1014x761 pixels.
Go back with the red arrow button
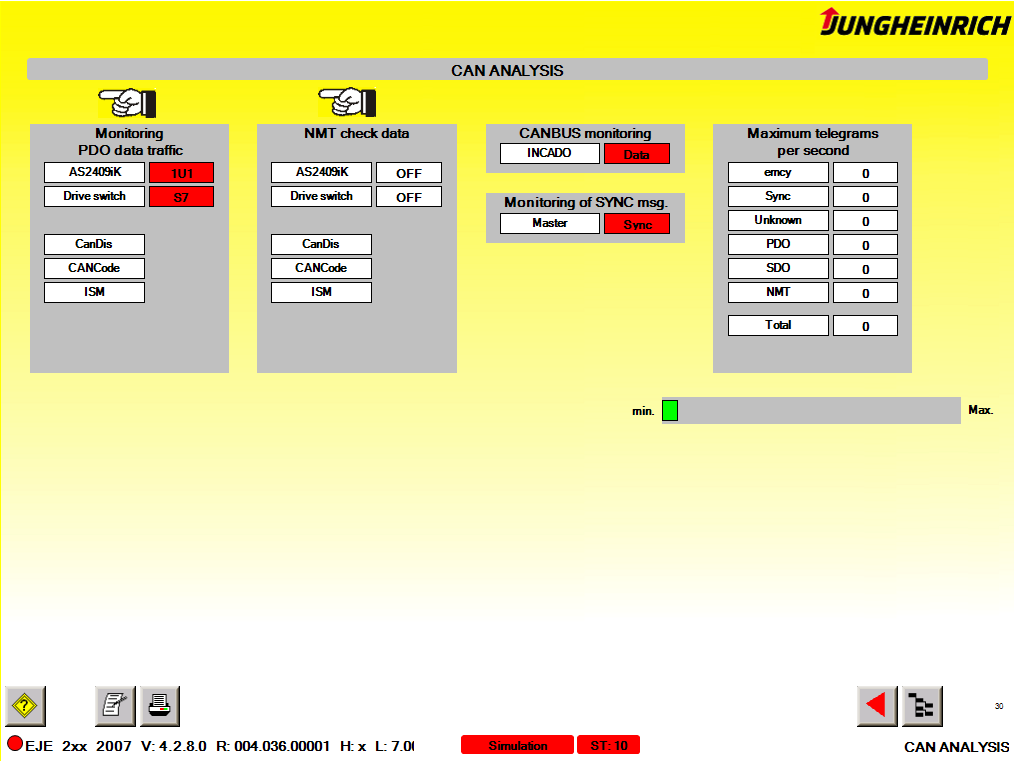tap(877, 706)
